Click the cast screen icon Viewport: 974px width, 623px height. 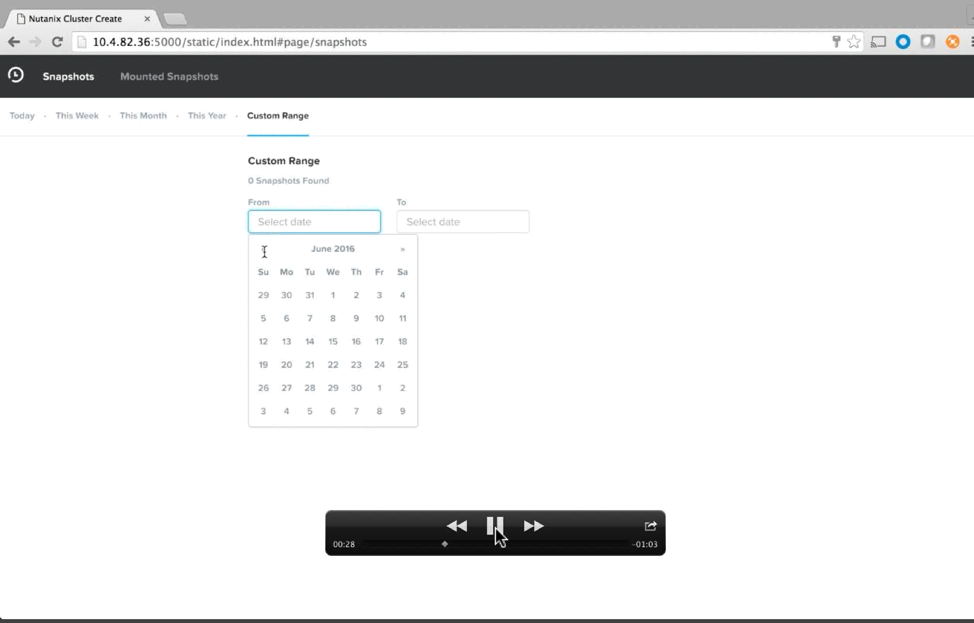pos(878,42)
